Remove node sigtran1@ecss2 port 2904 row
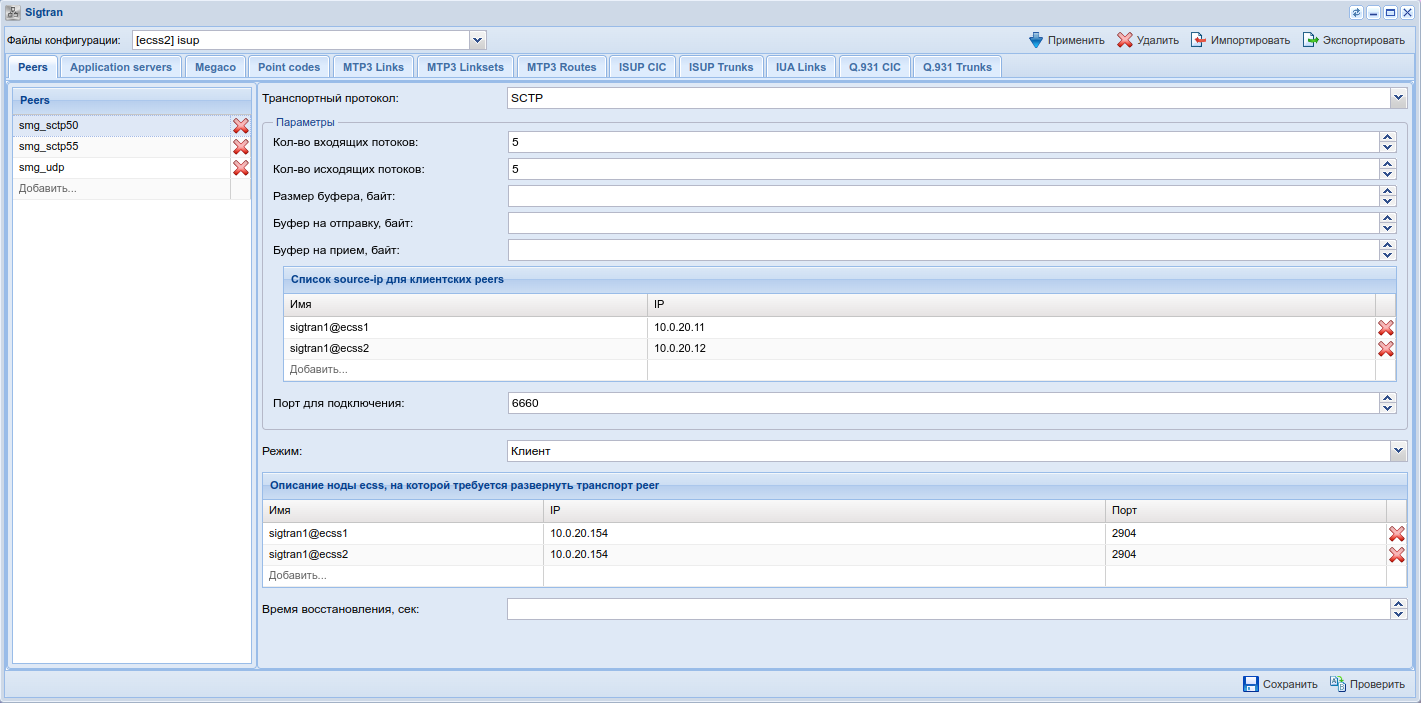 tap(1397, 555)
